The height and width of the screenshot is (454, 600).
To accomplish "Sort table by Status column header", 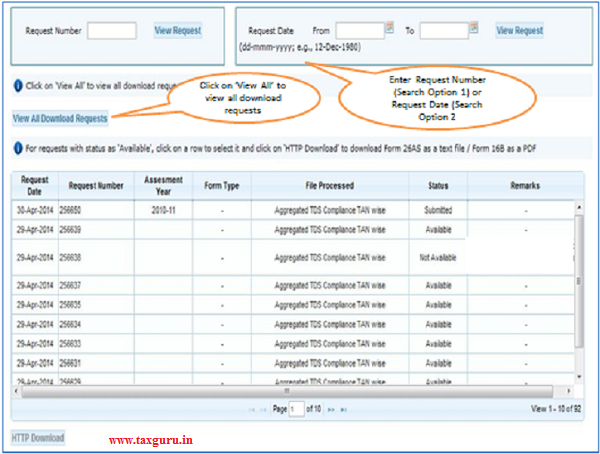I will [438, 185].
